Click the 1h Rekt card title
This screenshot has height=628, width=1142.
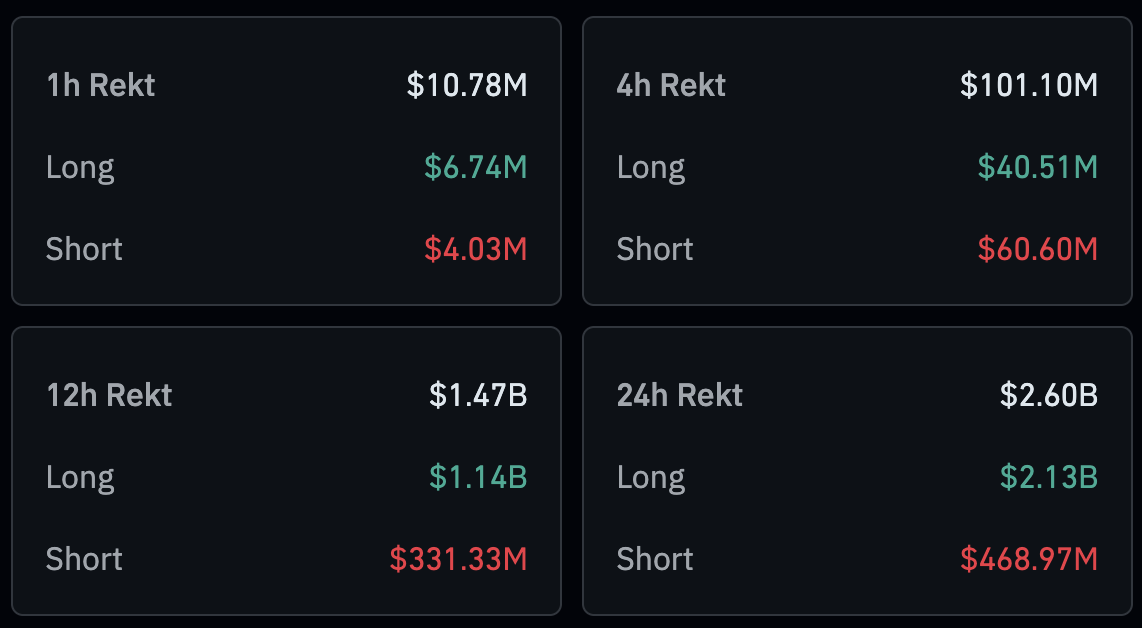[x=101, y=85]
